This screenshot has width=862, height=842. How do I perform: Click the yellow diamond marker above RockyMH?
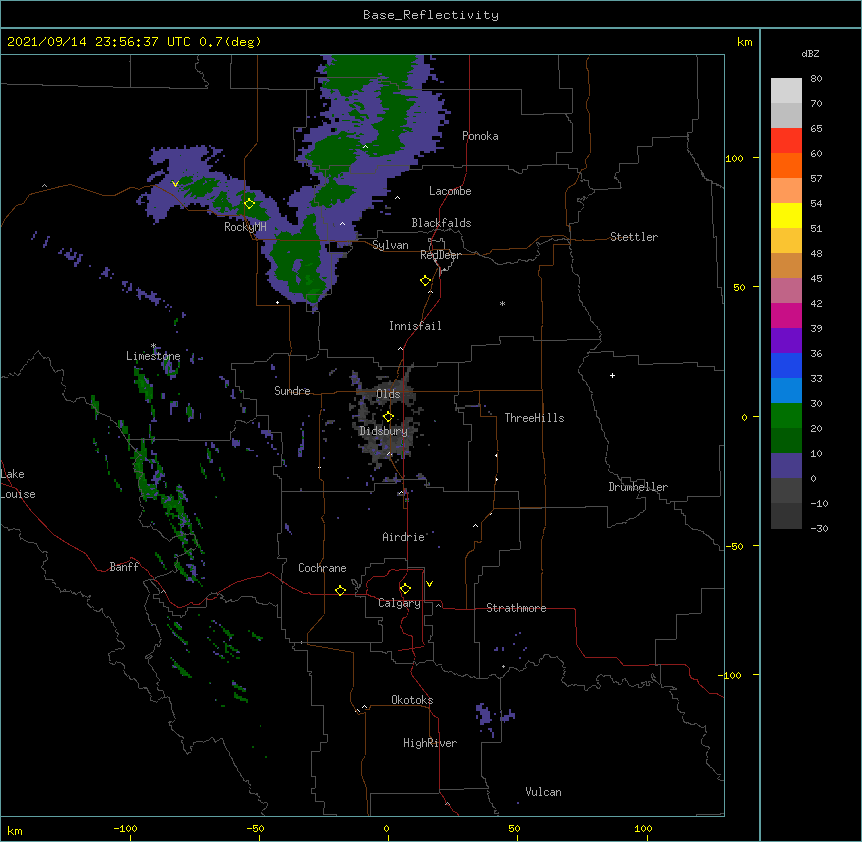250,204
